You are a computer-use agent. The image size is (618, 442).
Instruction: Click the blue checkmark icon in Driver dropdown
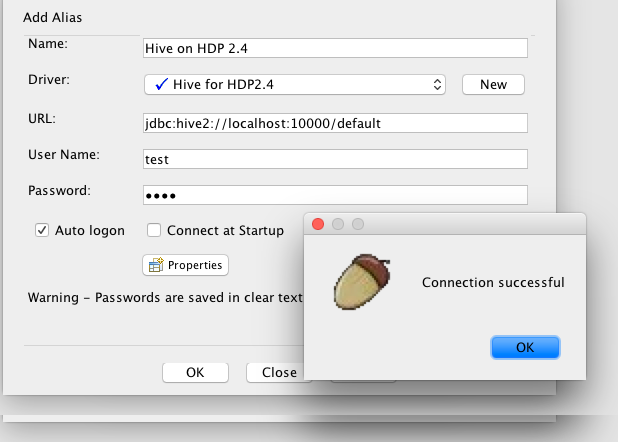click(x=162, y=84)
